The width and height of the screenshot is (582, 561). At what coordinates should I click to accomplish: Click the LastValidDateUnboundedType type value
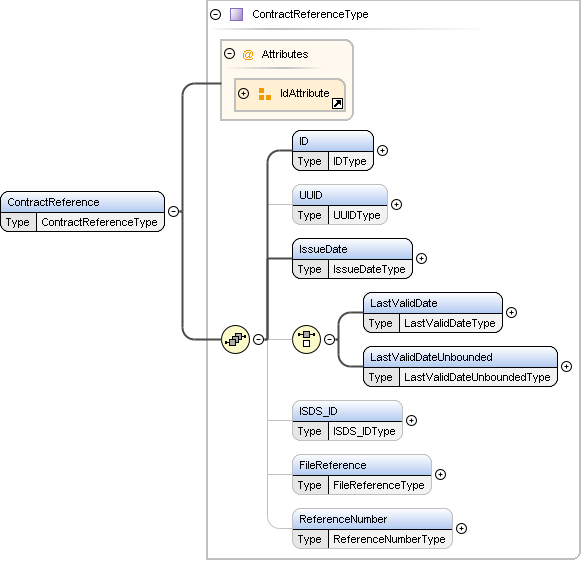click(x=477, y=377)
